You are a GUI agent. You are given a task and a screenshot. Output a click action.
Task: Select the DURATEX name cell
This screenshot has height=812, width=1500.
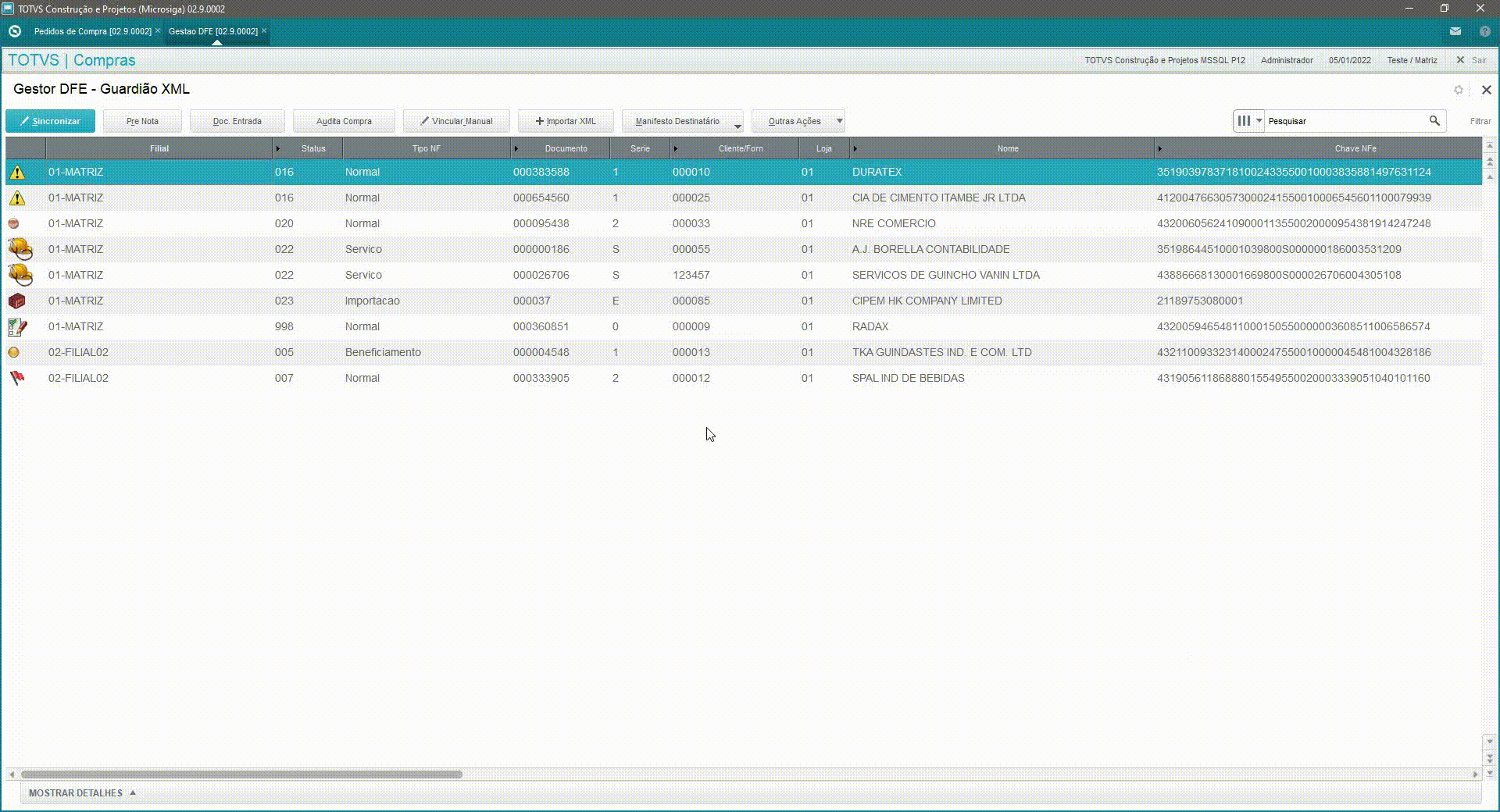[x=1002, y=173]
